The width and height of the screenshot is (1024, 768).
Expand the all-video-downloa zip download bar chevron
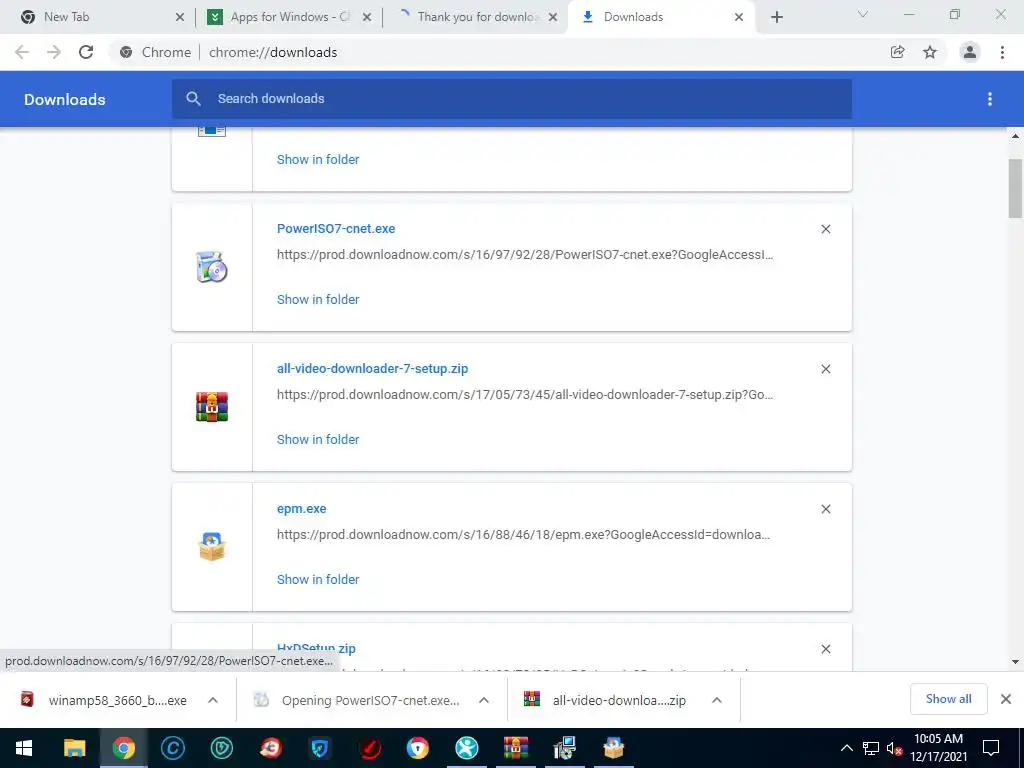[716, 699]
